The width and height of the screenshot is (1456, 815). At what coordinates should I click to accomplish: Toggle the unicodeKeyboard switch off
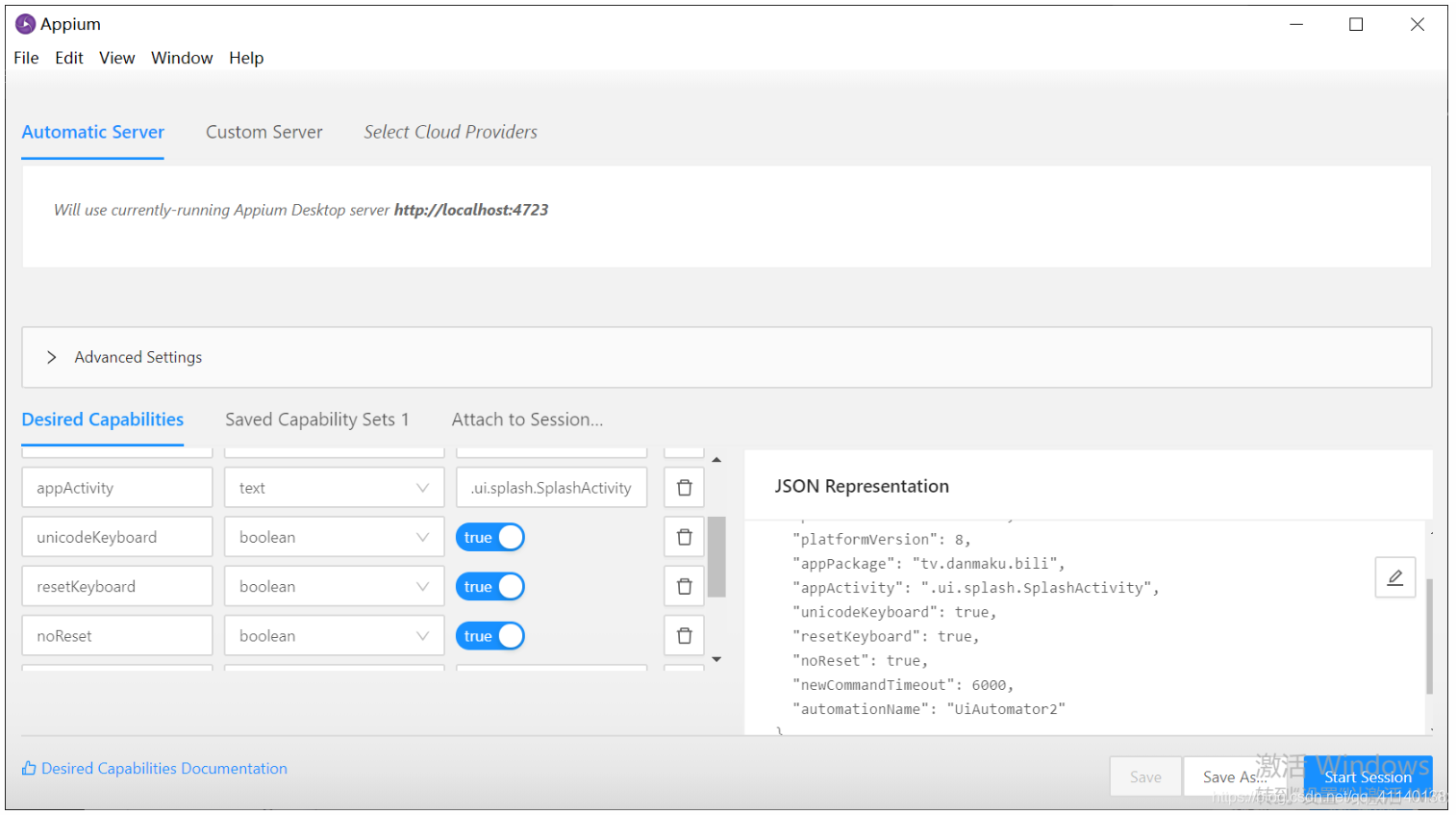pos(490,537)
